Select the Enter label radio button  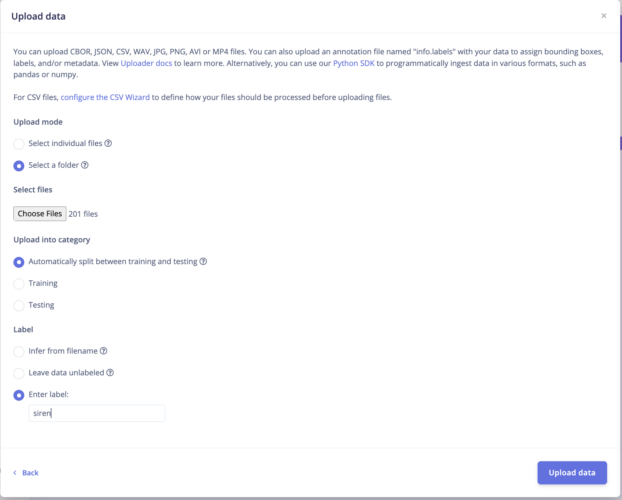click(19, 394)
